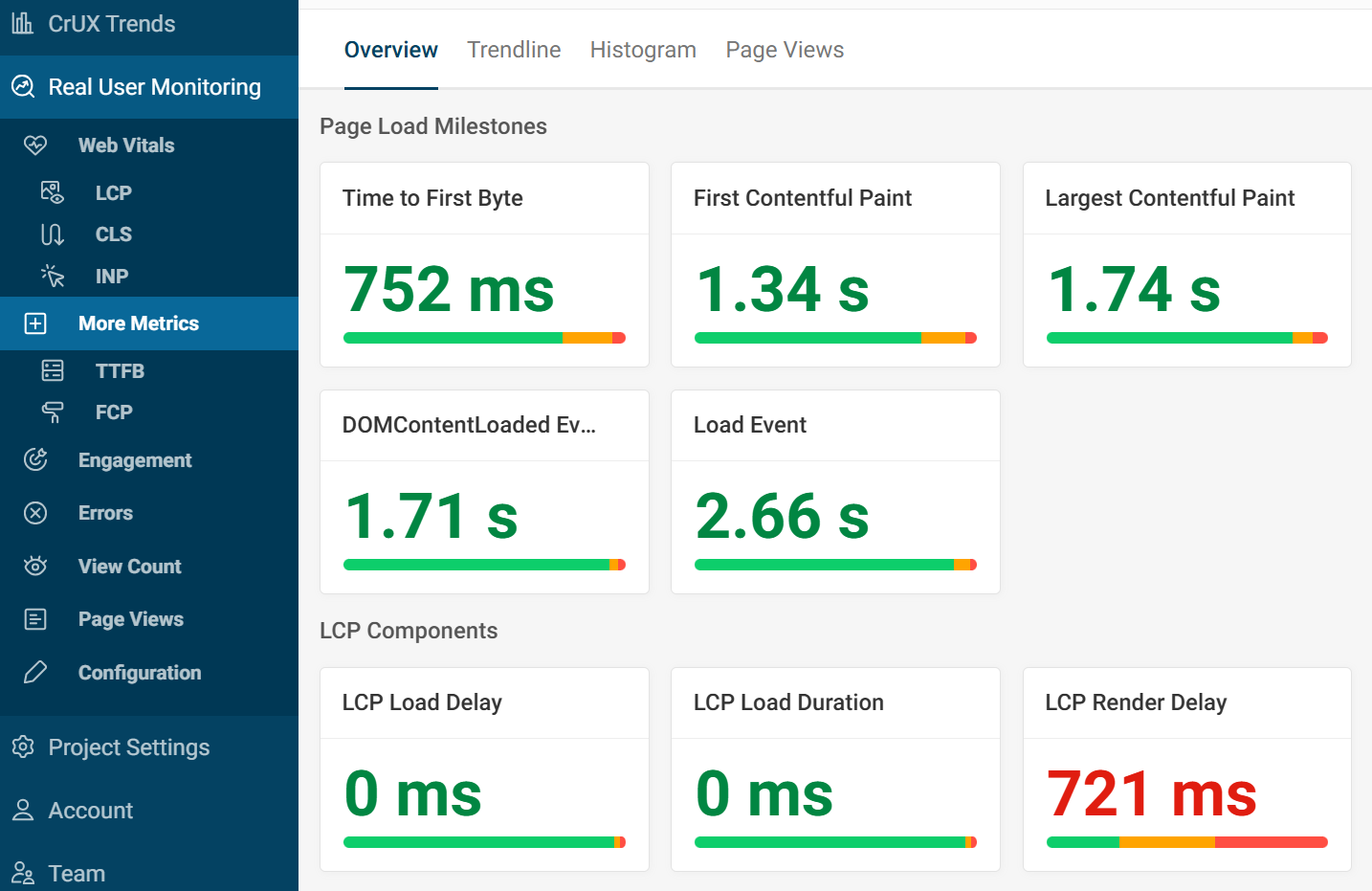Open FCP metric in sidebar

tap(114, 412)
